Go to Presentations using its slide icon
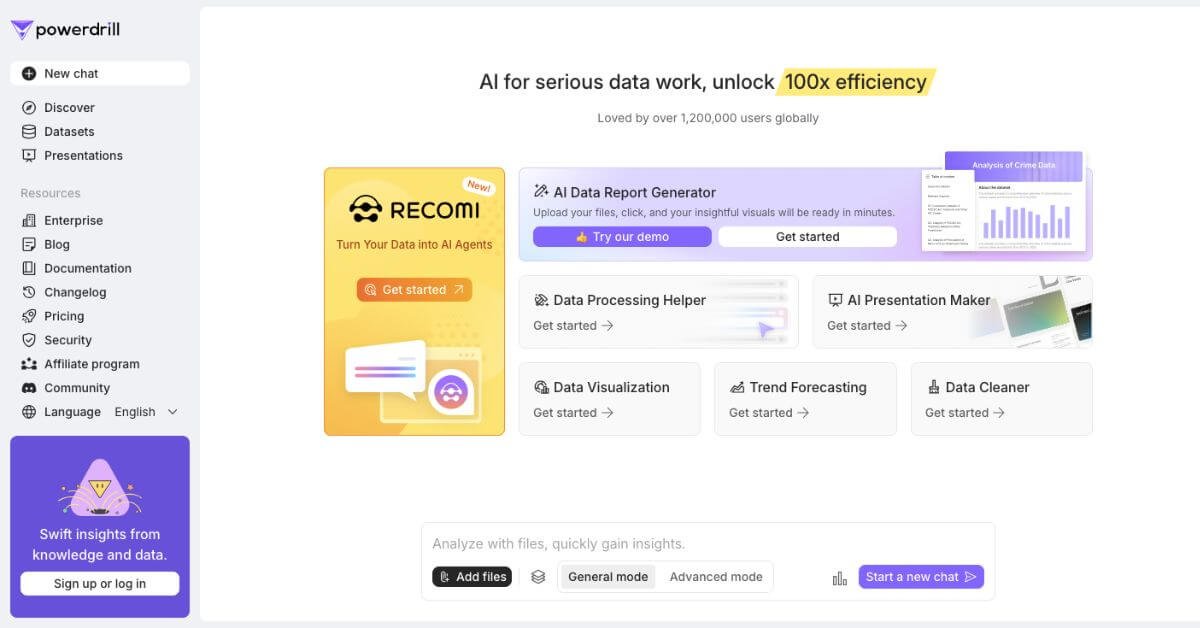1200x628 pixels. [x=29, y=155]
